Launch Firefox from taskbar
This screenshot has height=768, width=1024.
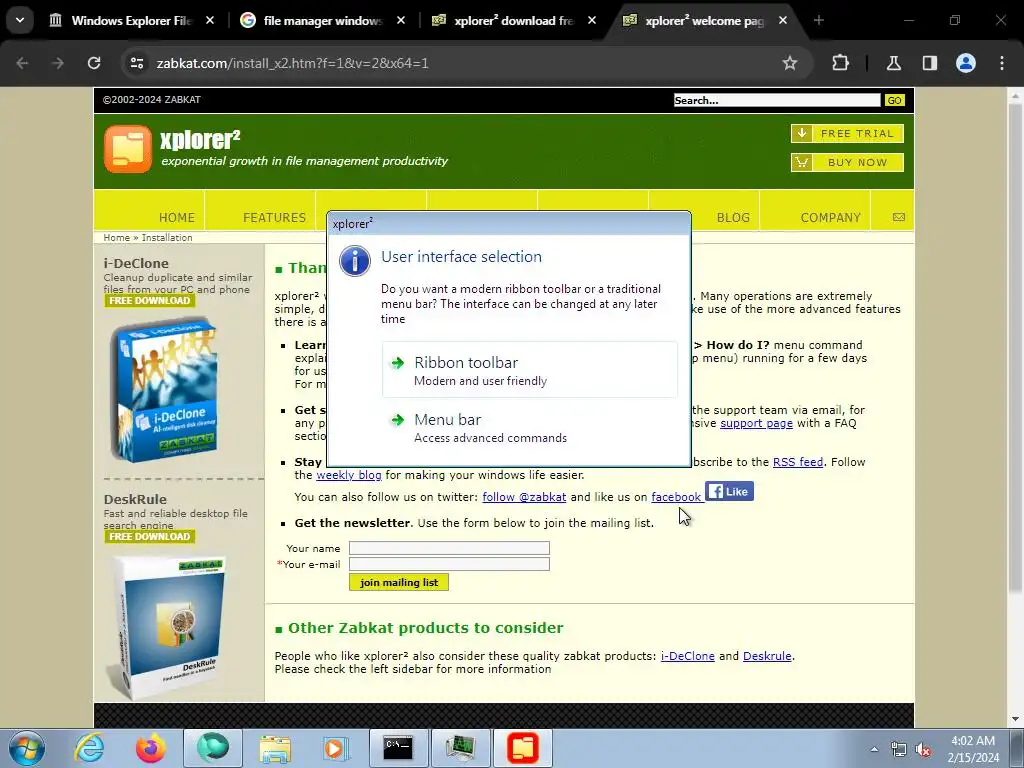click(x=150, y=748)
